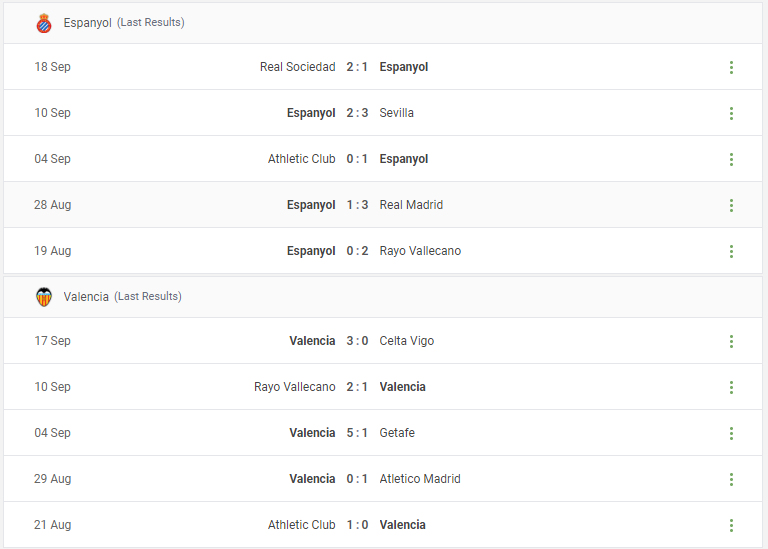768x549 pixels.
Task: Open options menu for Real Sociedad vs Espanyol
Action: [731, 68]
